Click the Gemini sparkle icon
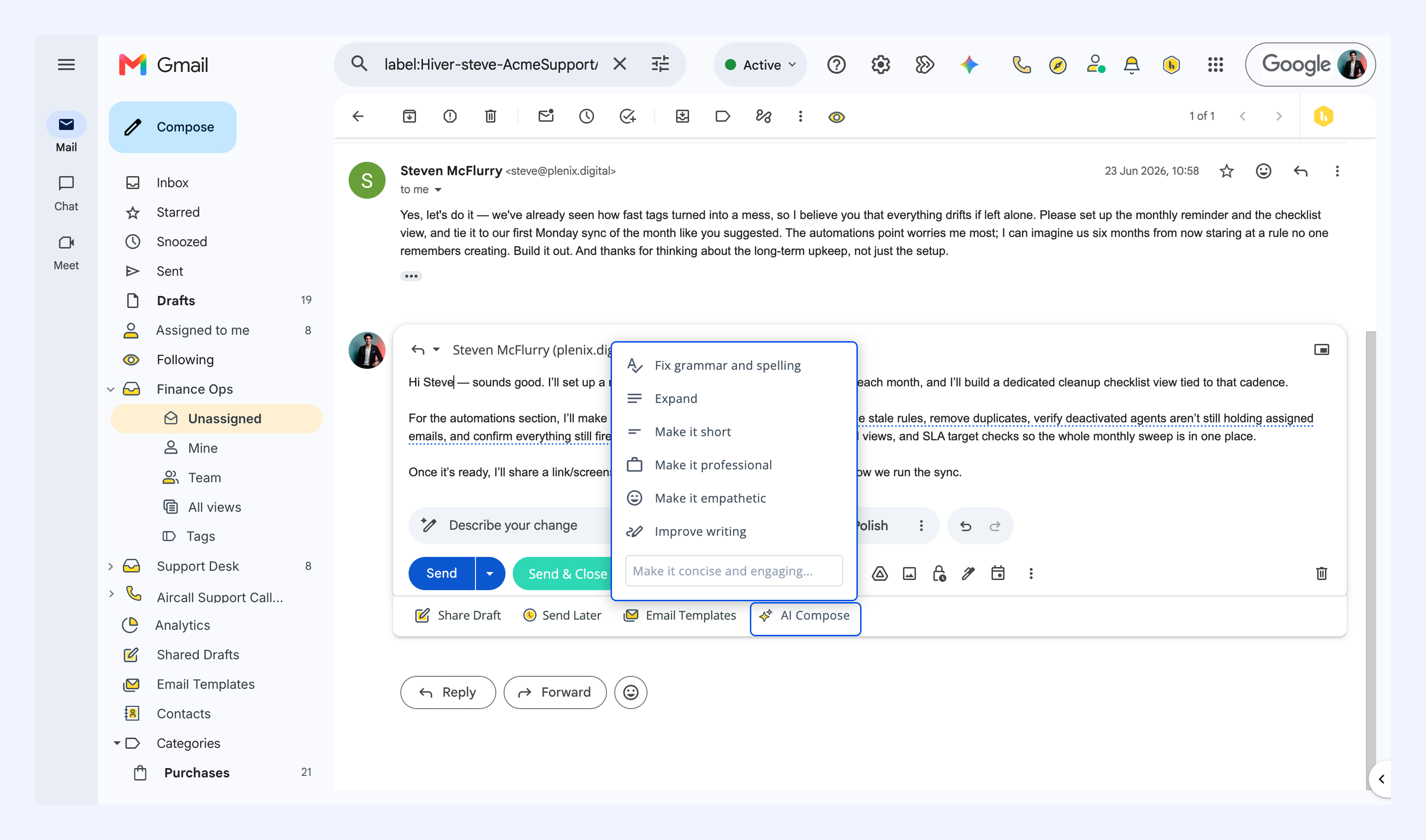The image size is (1426, 840). pyautogui.click(x=969, y=65)
